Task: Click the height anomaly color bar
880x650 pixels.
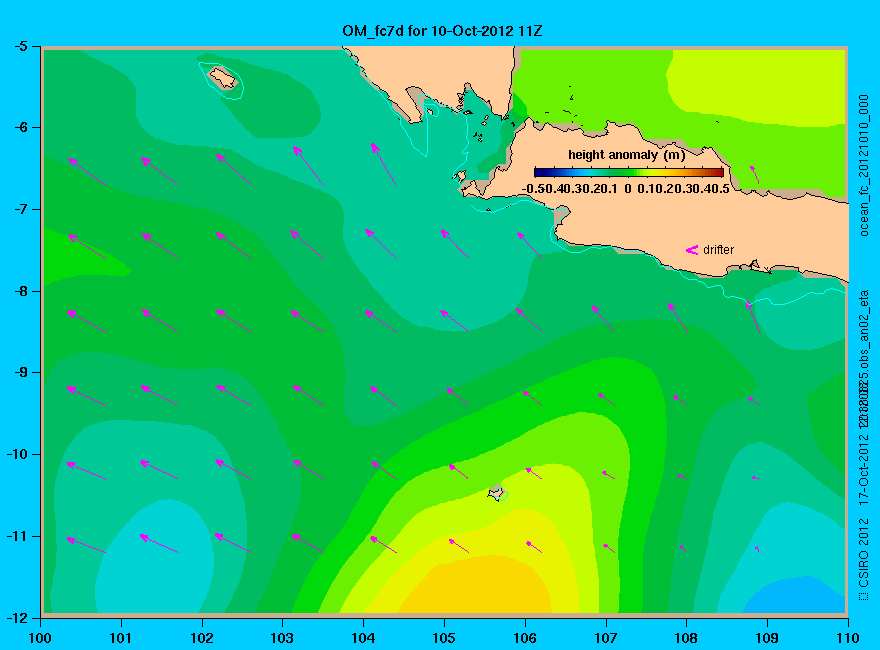Action: click(629, 173)
